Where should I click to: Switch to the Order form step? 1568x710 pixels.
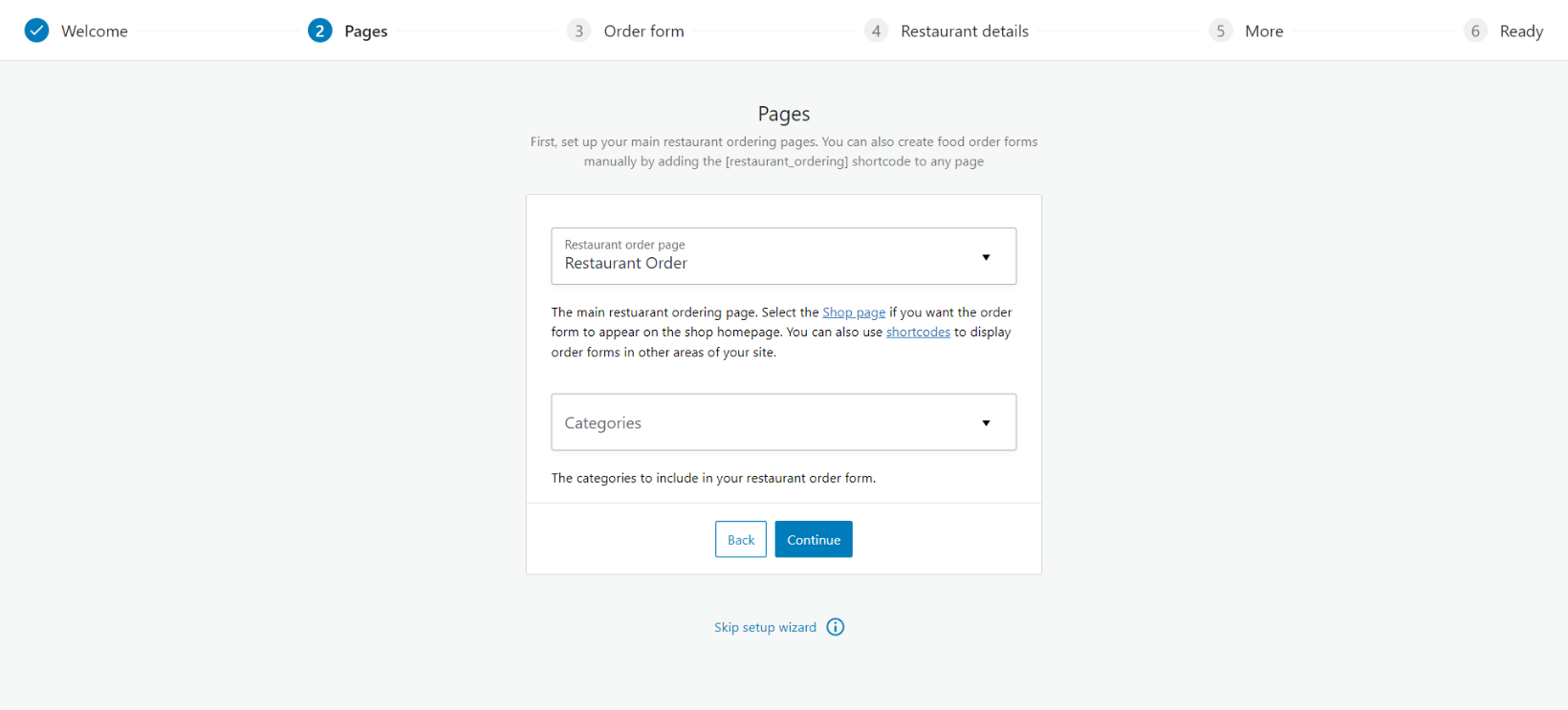tap(643, 32)
